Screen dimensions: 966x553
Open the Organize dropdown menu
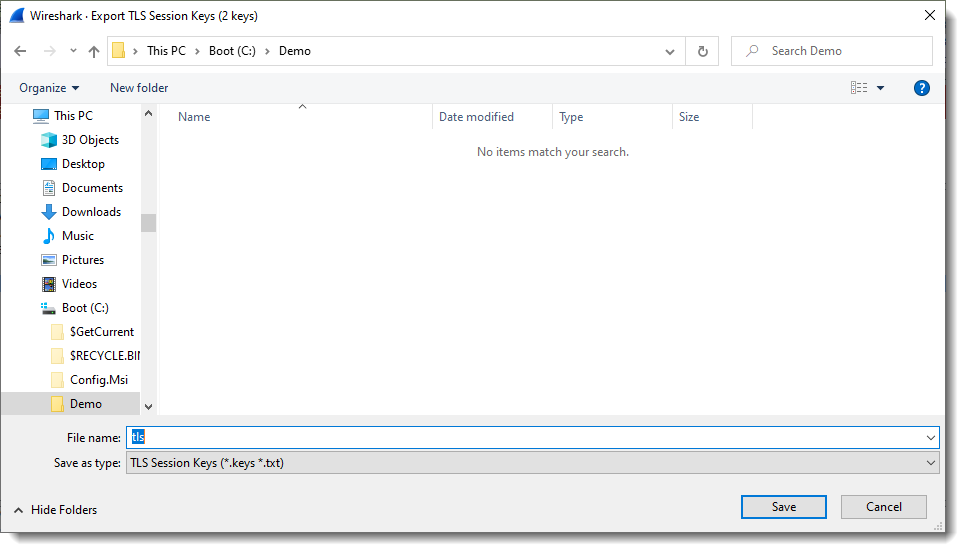[x=48, y=88]
